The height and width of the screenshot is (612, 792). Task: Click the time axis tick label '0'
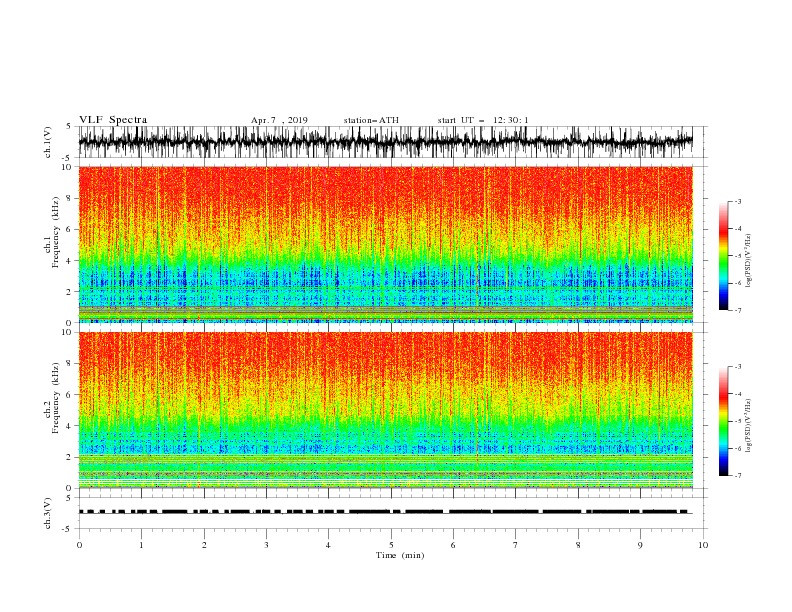pyautogui.click(x=79, y=545)
